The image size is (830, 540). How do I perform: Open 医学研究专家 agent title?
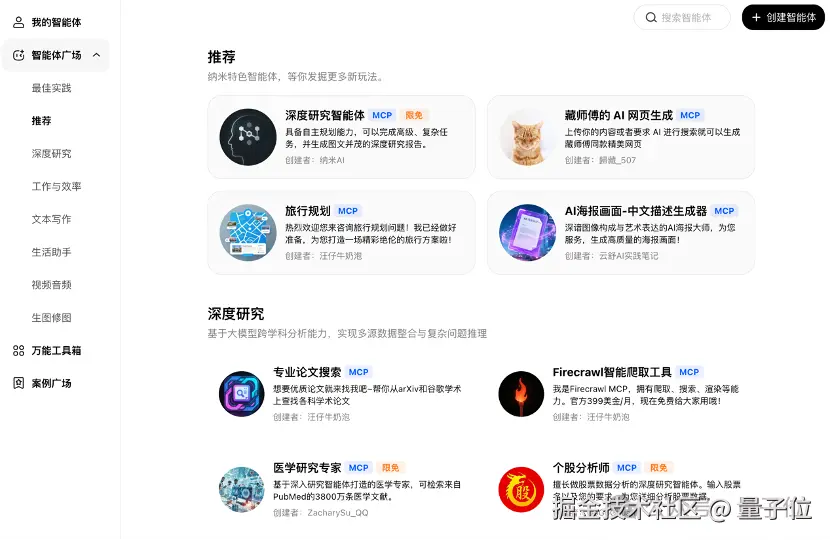click(307, 468)
